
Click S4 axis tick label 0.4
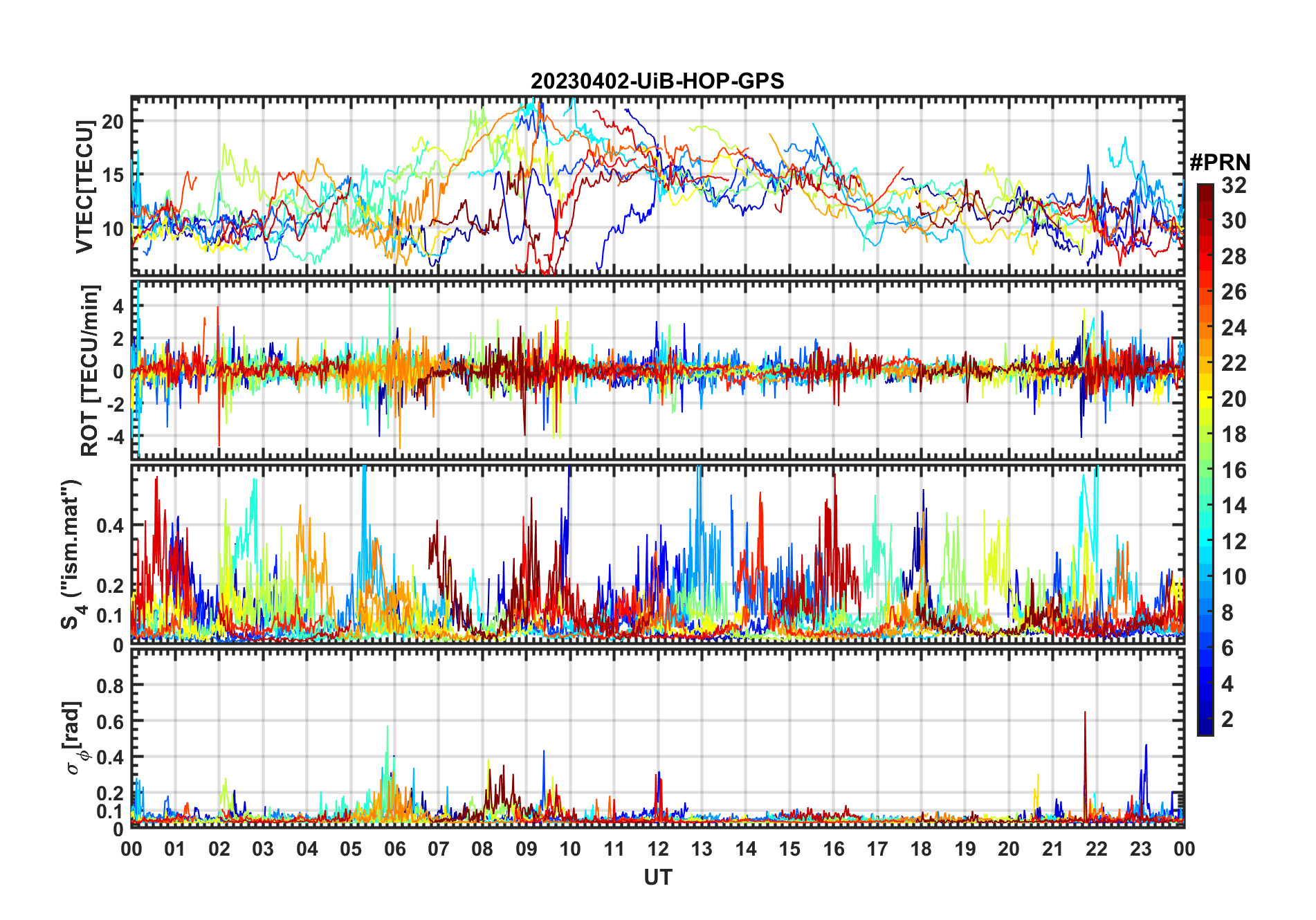[110, 526]
